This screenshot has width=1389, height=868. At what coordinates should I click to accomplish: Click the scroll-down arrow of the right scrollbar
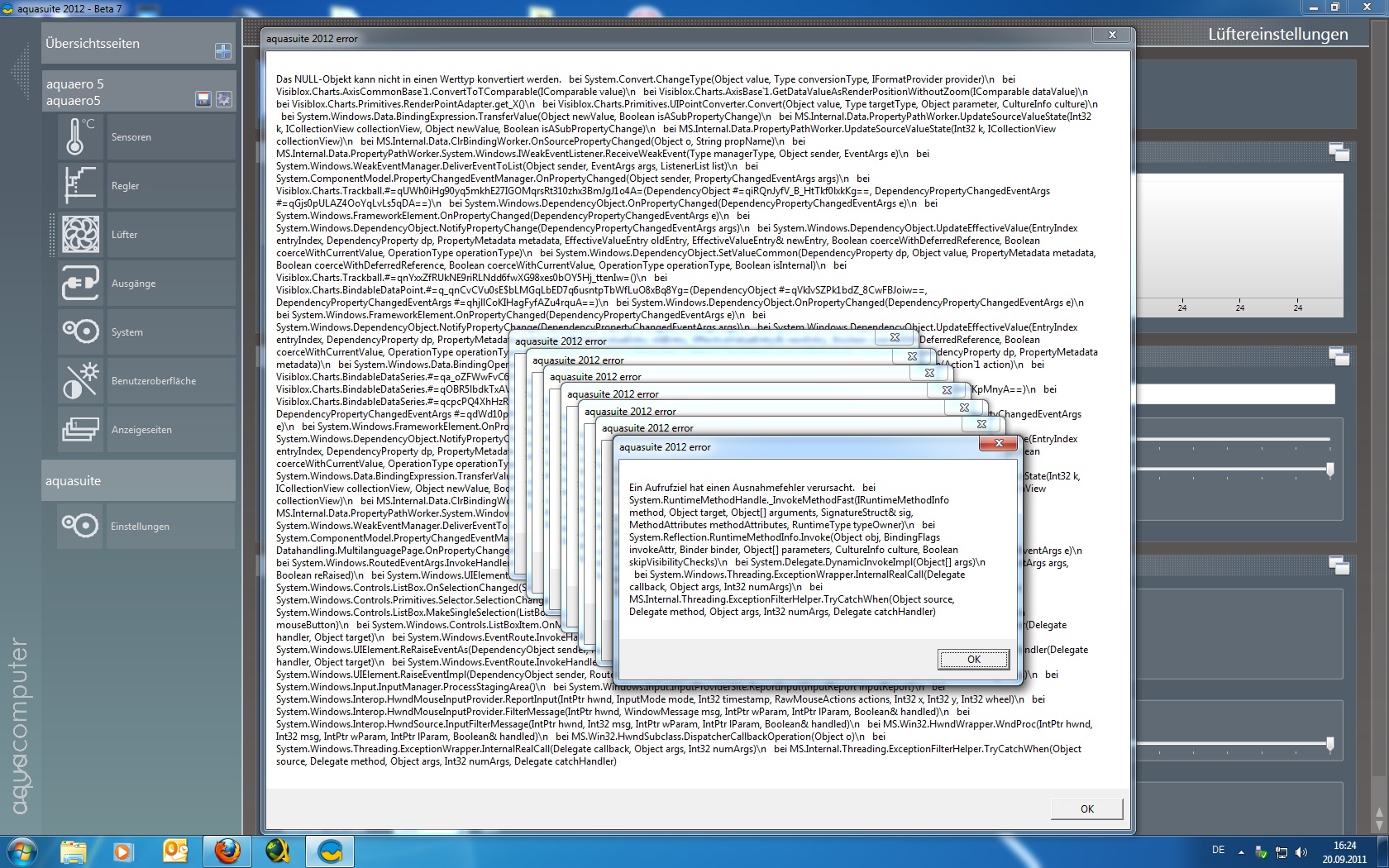click(x=1379, y=824)
